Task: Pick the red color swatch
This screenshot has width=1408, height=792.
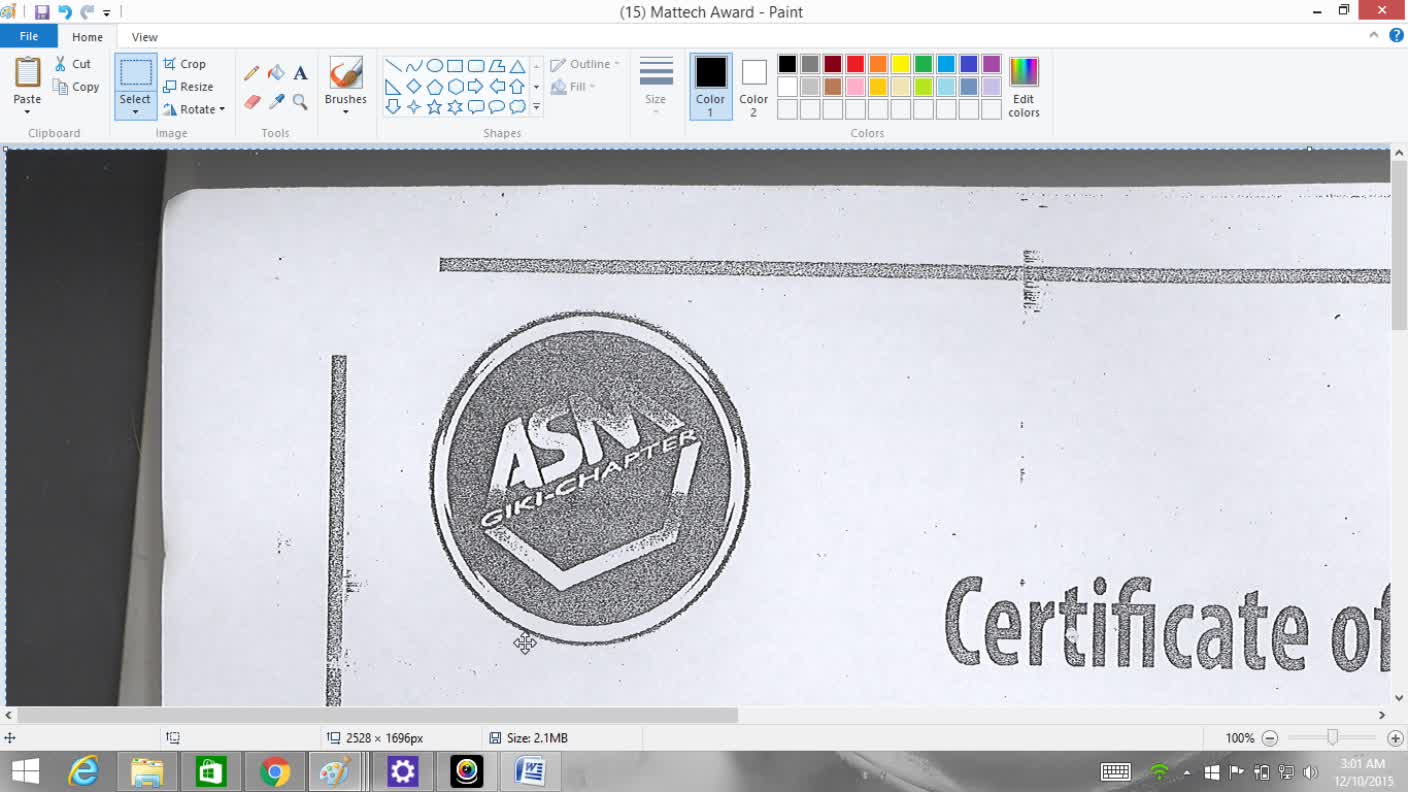Action: click(x=855, y=64)
